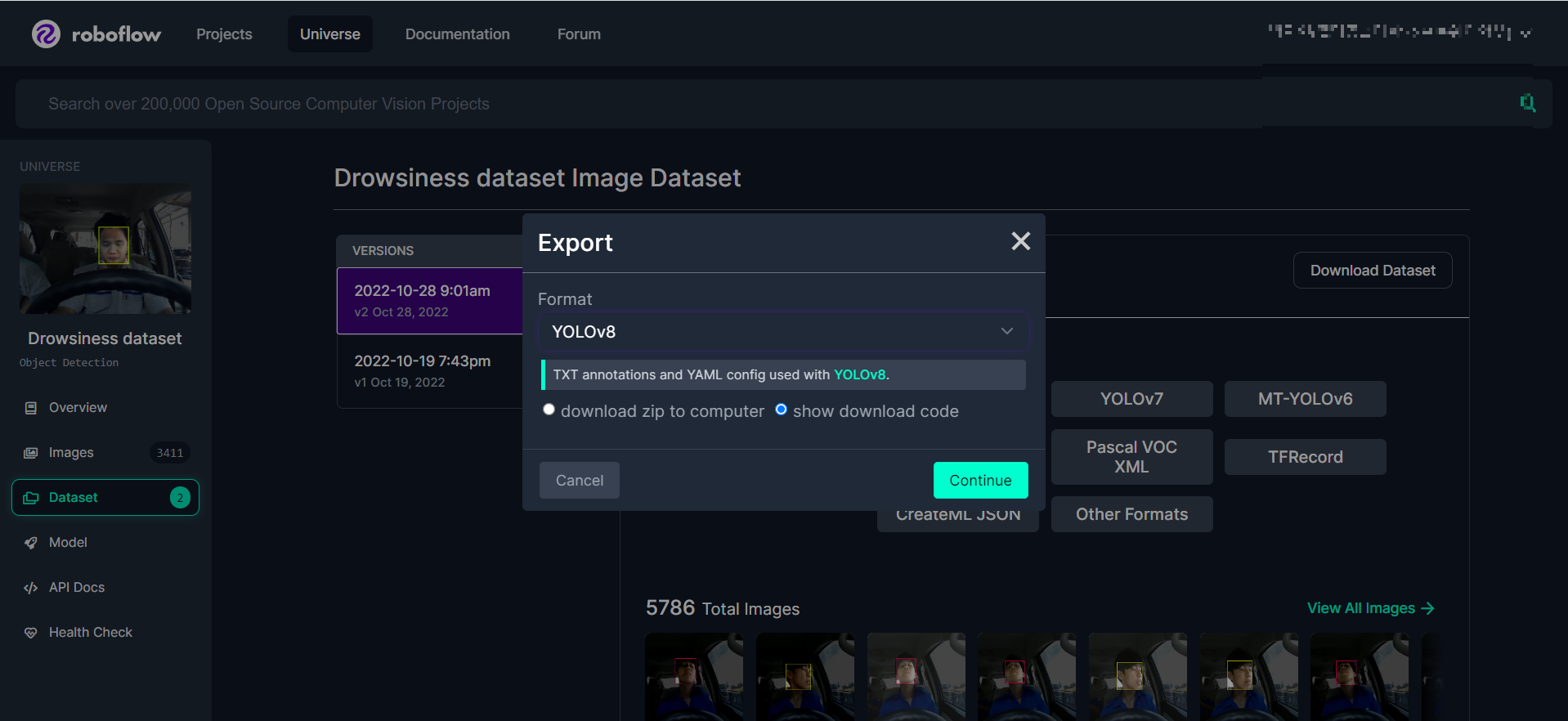Viewport: 1568px width, 721px height.
Task: Click the search magnifier icon
Action: (x=1527, y=103)
